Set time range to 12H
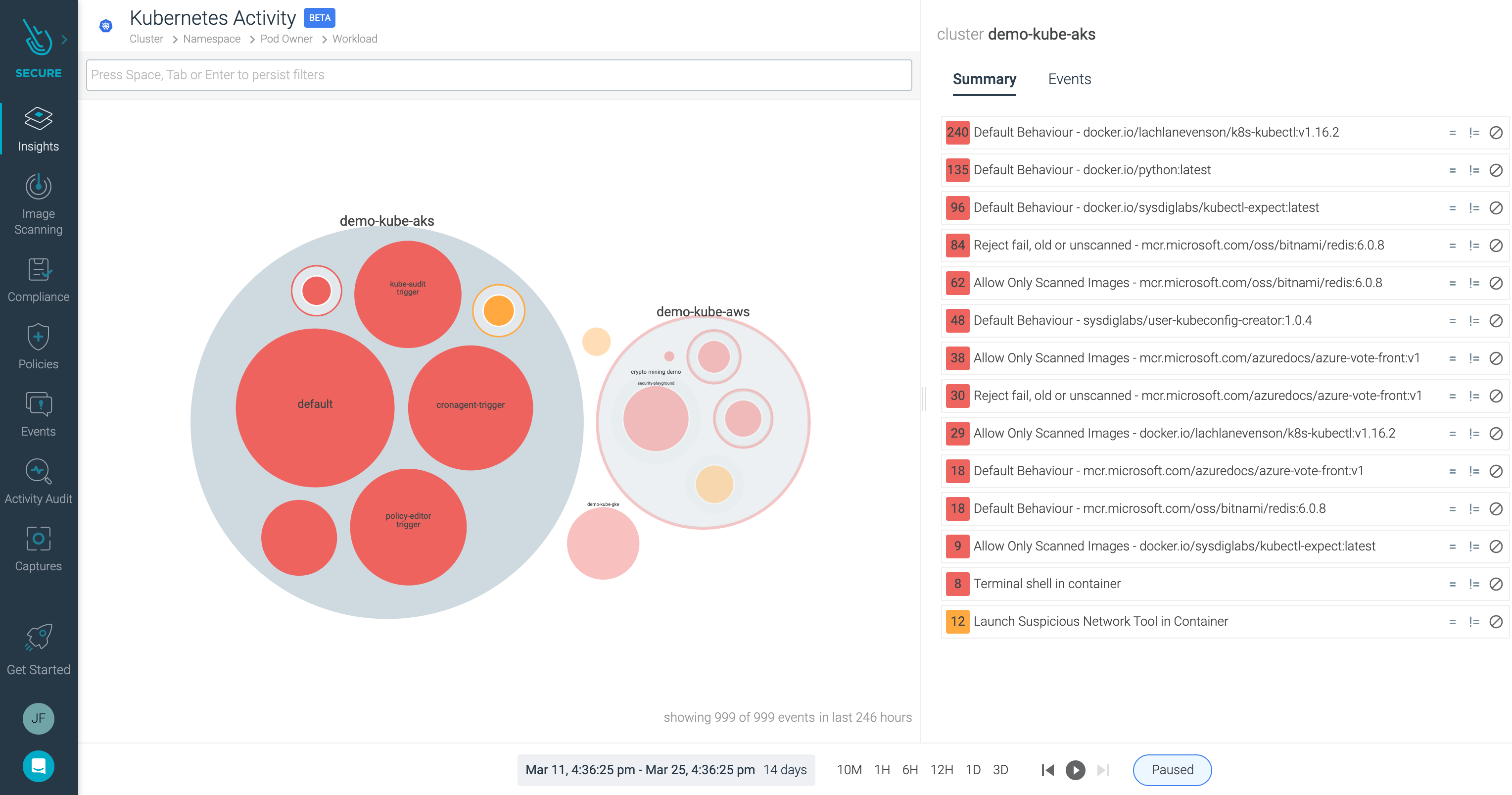The width and height of the screenshot is (1512, 795). coord(942,770)
